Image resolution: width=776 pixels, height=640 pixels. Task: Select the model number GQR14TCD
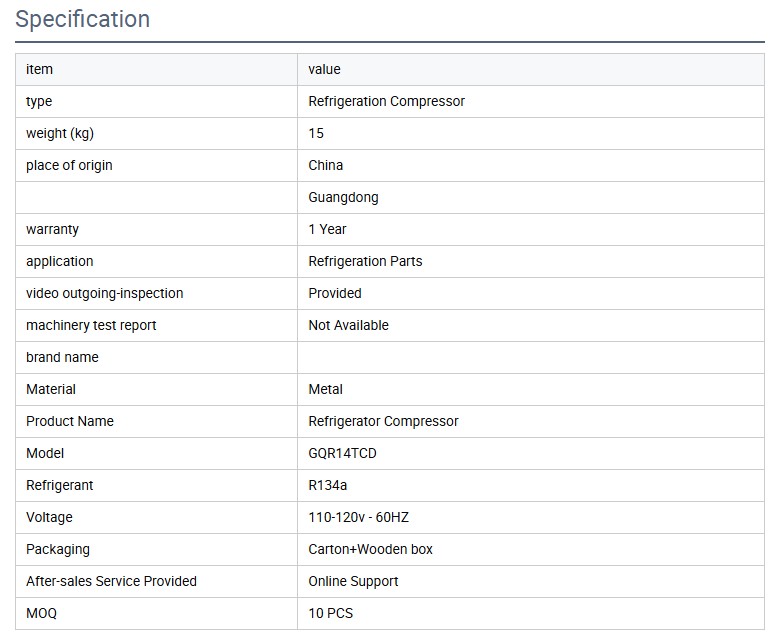click(342, 453)
